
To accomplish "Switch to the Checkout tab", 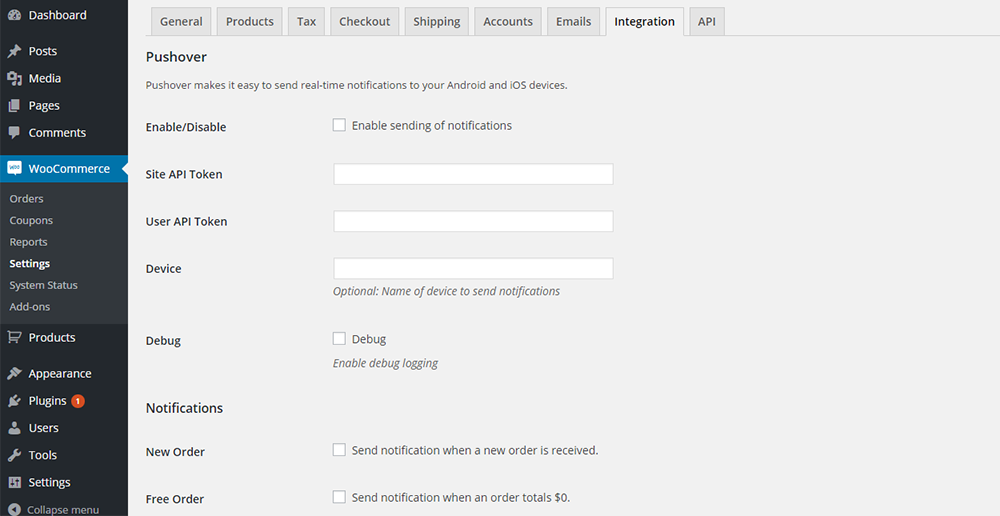I will tap(364, 22).
